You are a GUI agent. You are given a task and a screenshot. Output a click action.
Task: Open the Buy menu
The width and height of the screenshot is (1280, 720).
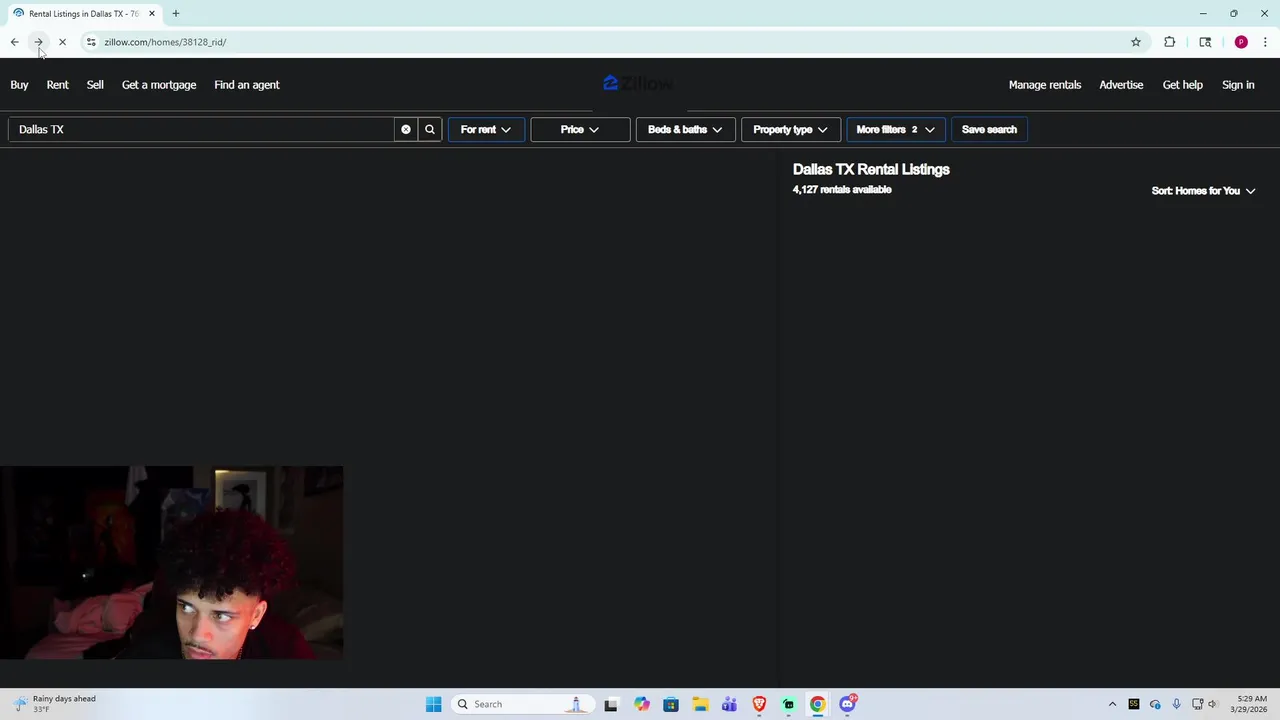click(x=19, y=85)
